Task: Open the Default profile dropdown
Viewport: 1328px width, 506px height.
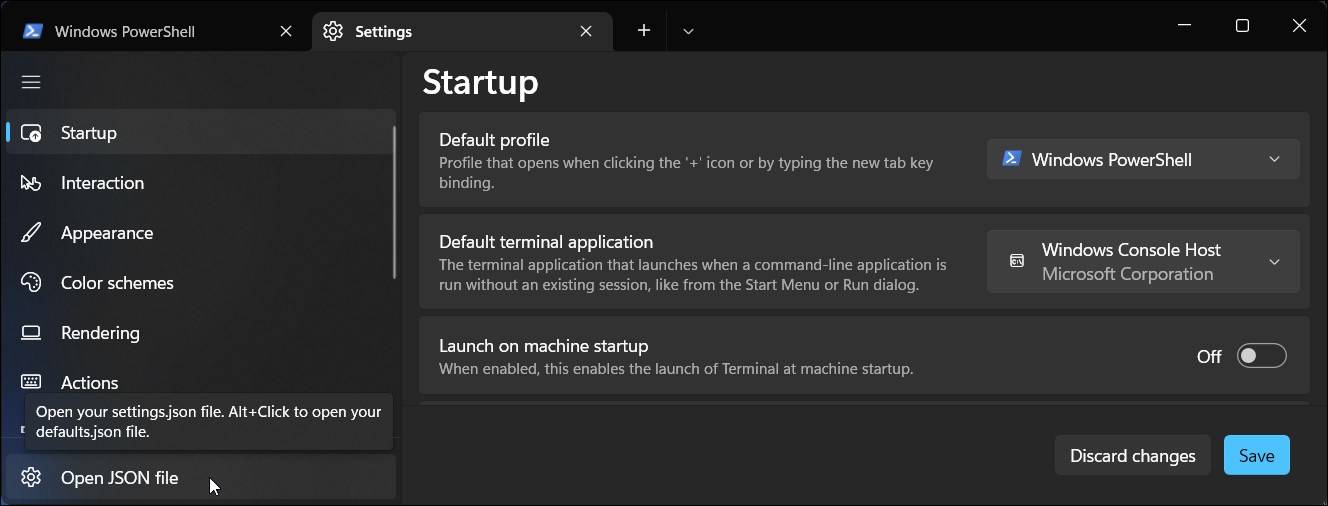Action: (1143, 159)
